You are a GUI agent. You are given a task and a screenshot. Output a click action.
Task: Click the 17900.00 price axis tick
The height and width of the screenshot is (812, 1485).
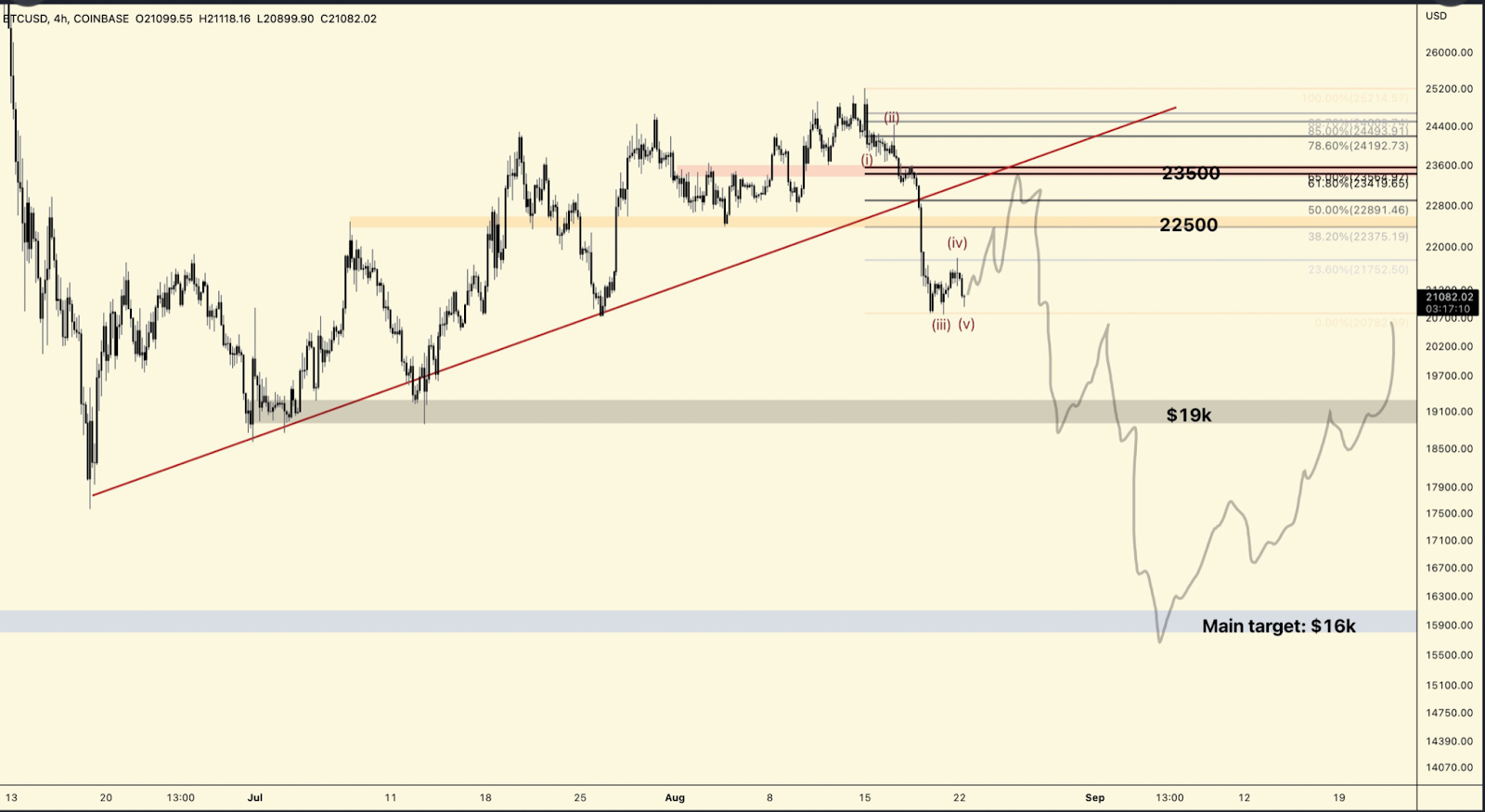tap(1449, 487)
